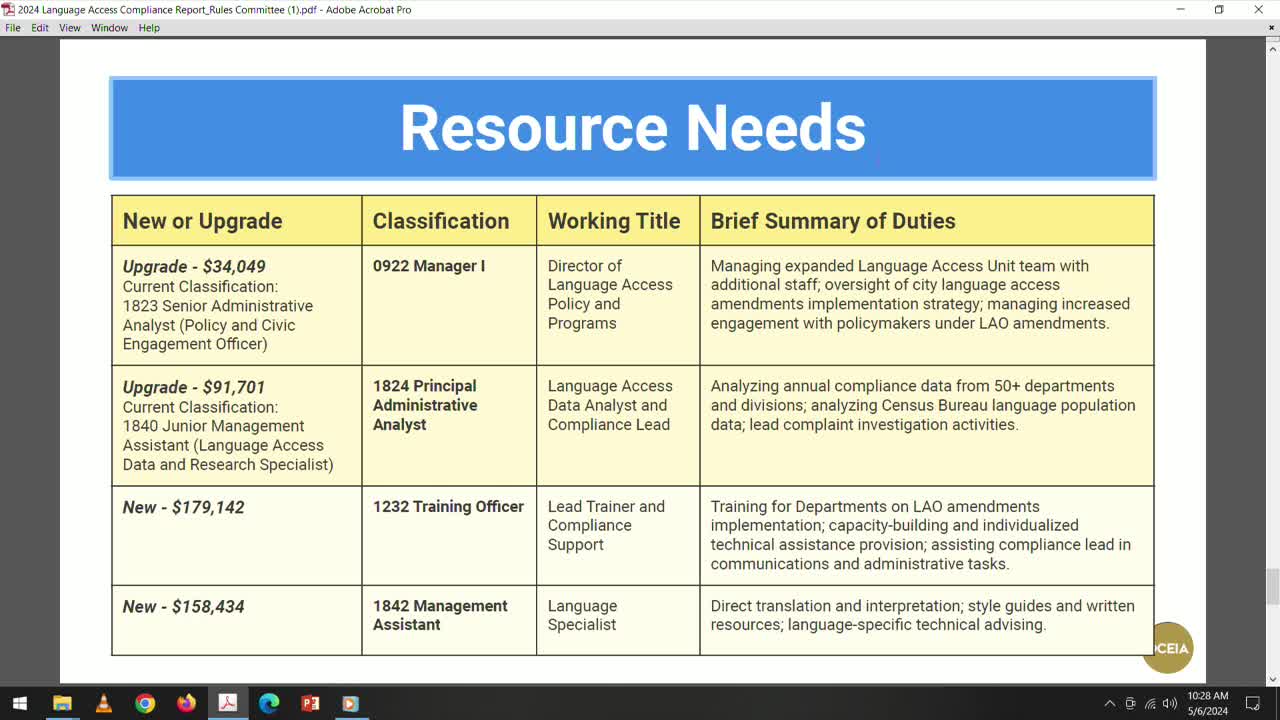Open File Explorer from the taskbar

point(62,703)
